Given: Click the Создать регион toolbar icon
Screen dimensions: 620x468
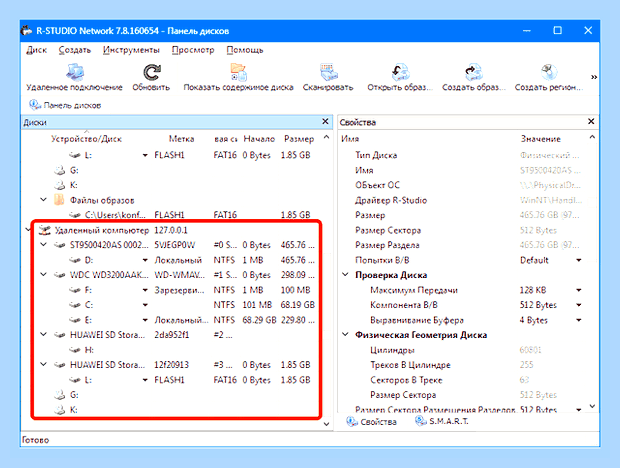Looking at the screenshot, I should pos(549,72).
